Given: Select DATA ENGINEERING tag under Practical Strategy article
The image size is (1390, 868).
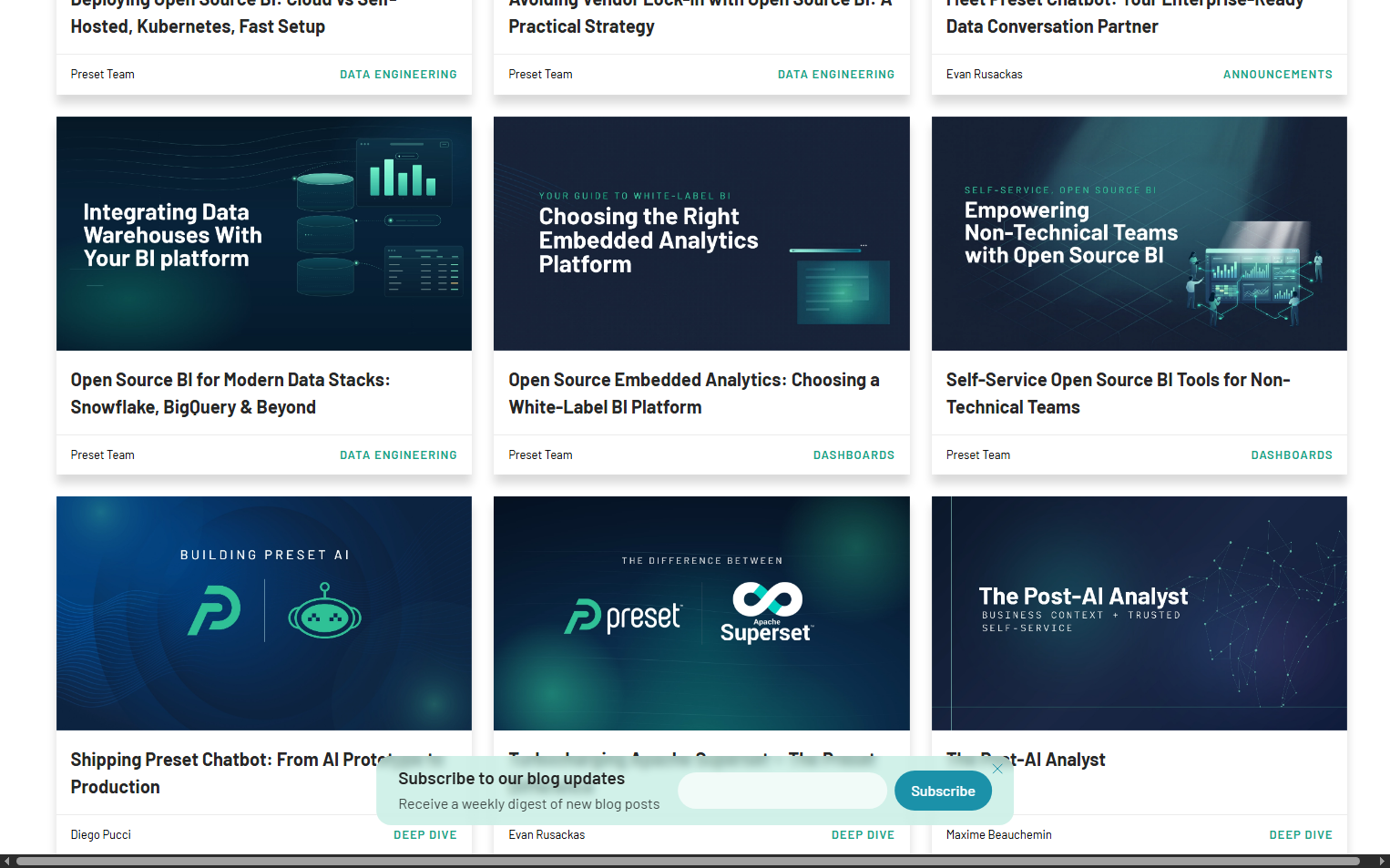Looking at the screenshot, I should pyautogui.click(x=836, y=75).
